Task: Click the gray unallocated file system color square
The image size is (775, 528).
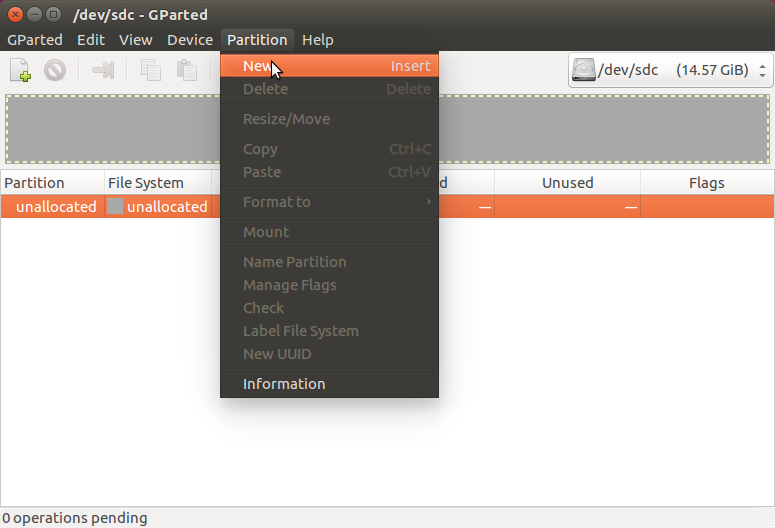Action: [x=115, y=206]
